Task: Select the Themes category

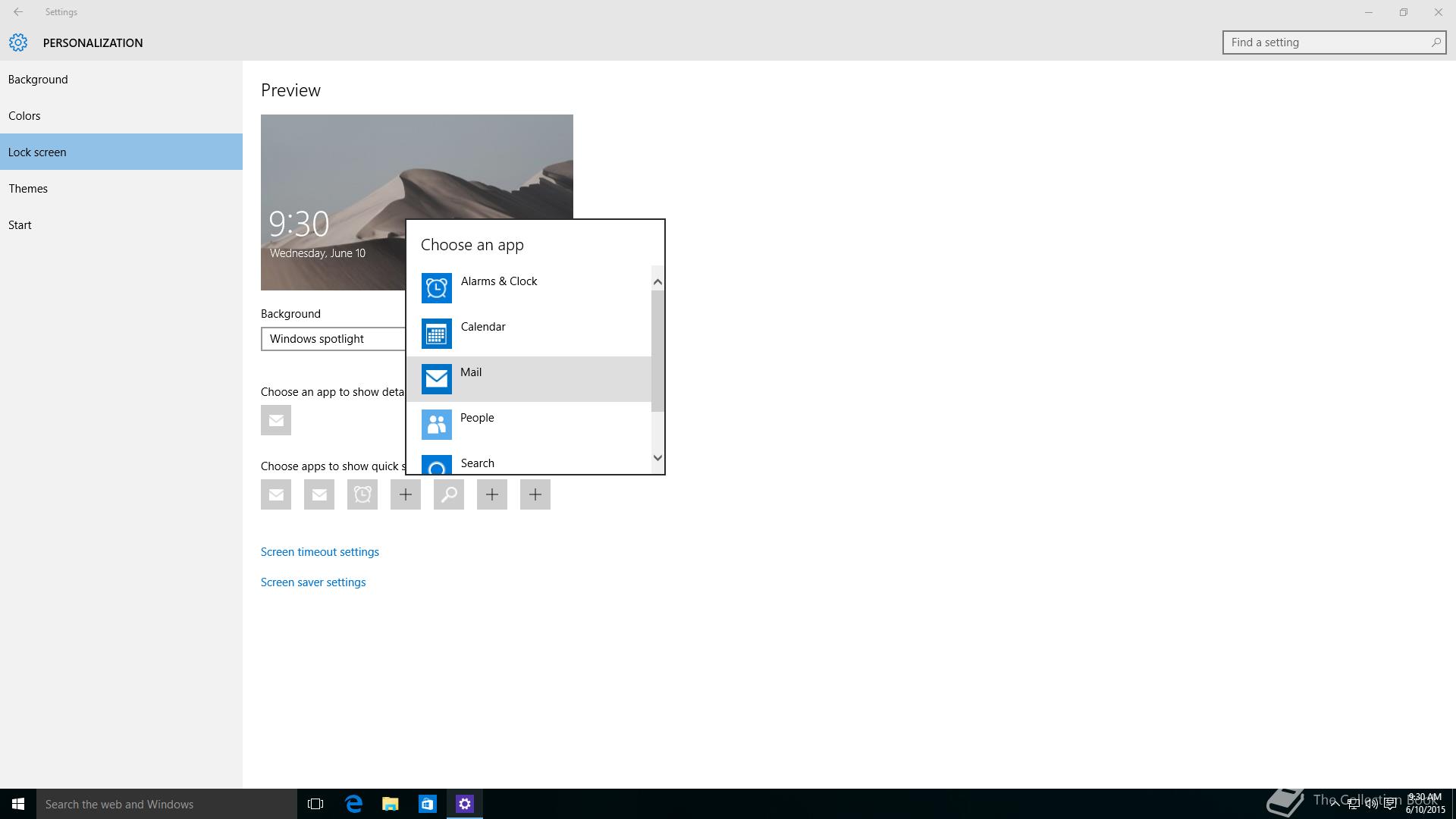Action: coord(121,189)
